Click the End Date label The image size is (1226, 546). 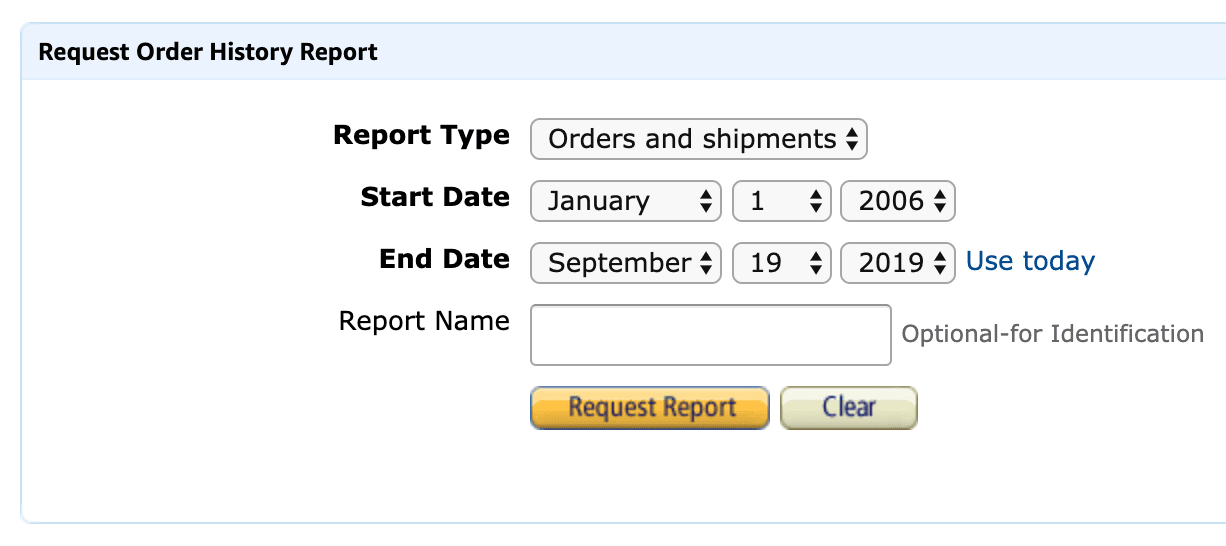[444, 259]
